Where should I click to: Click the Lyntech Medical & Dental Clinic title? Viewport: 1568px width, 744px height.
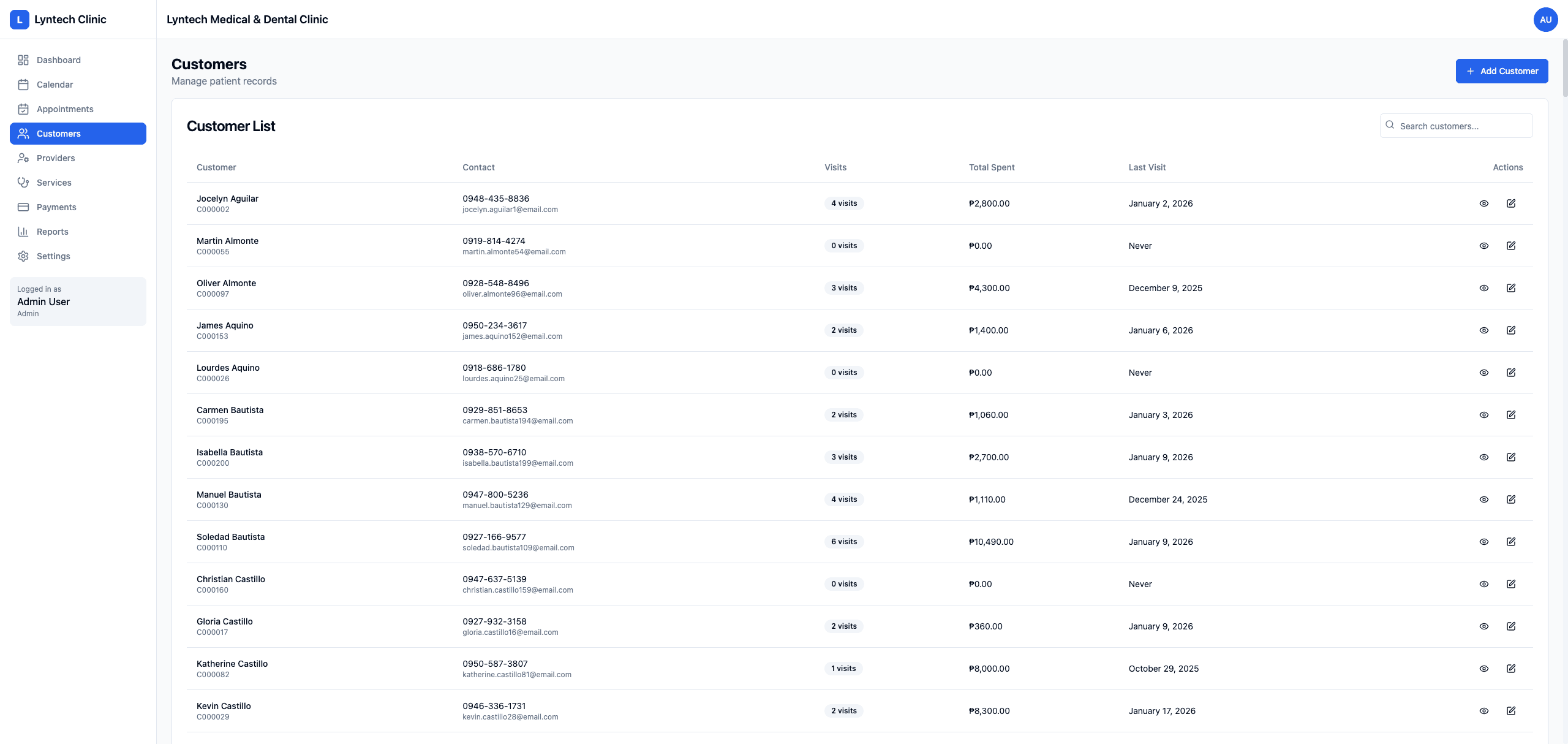coord(247,20)
